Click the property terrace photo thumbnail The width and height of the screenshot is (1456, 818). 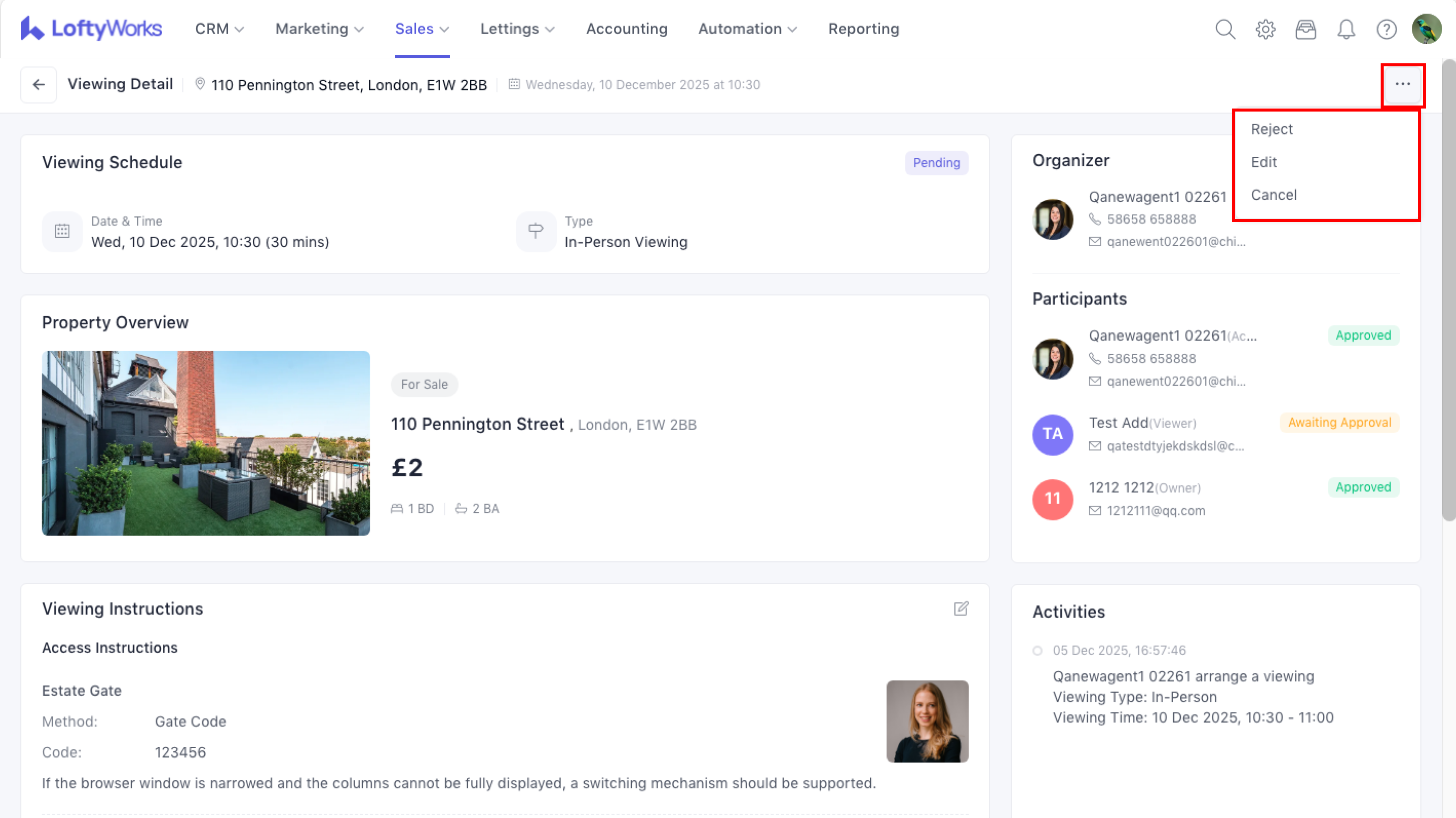point(206,443)
